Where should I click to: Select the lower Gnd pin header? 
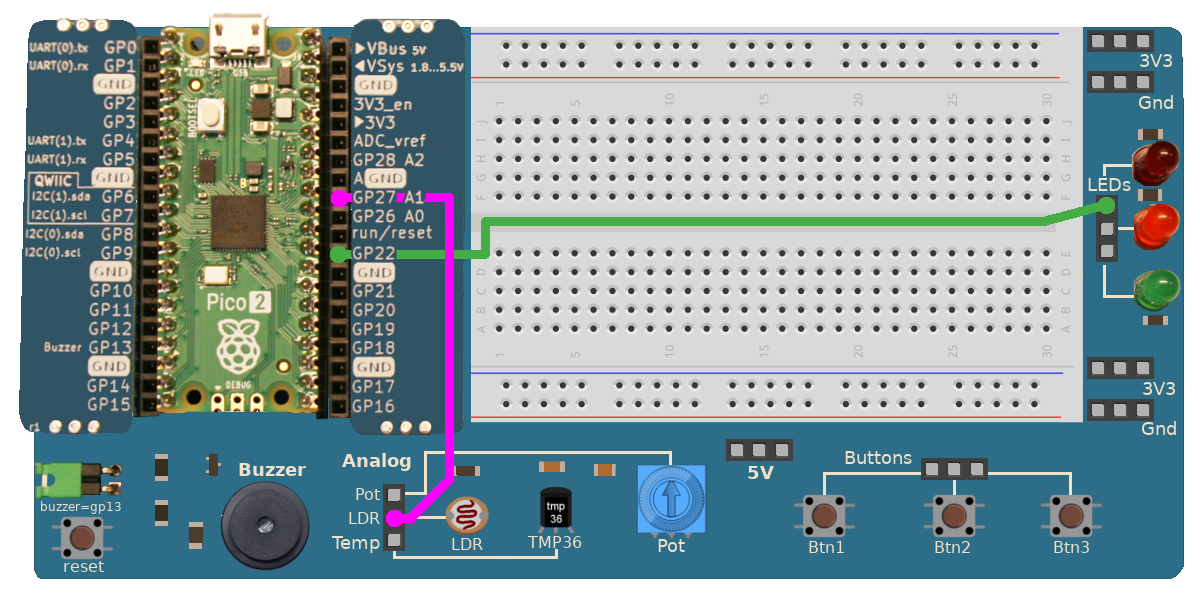(x=1120, y=410)
